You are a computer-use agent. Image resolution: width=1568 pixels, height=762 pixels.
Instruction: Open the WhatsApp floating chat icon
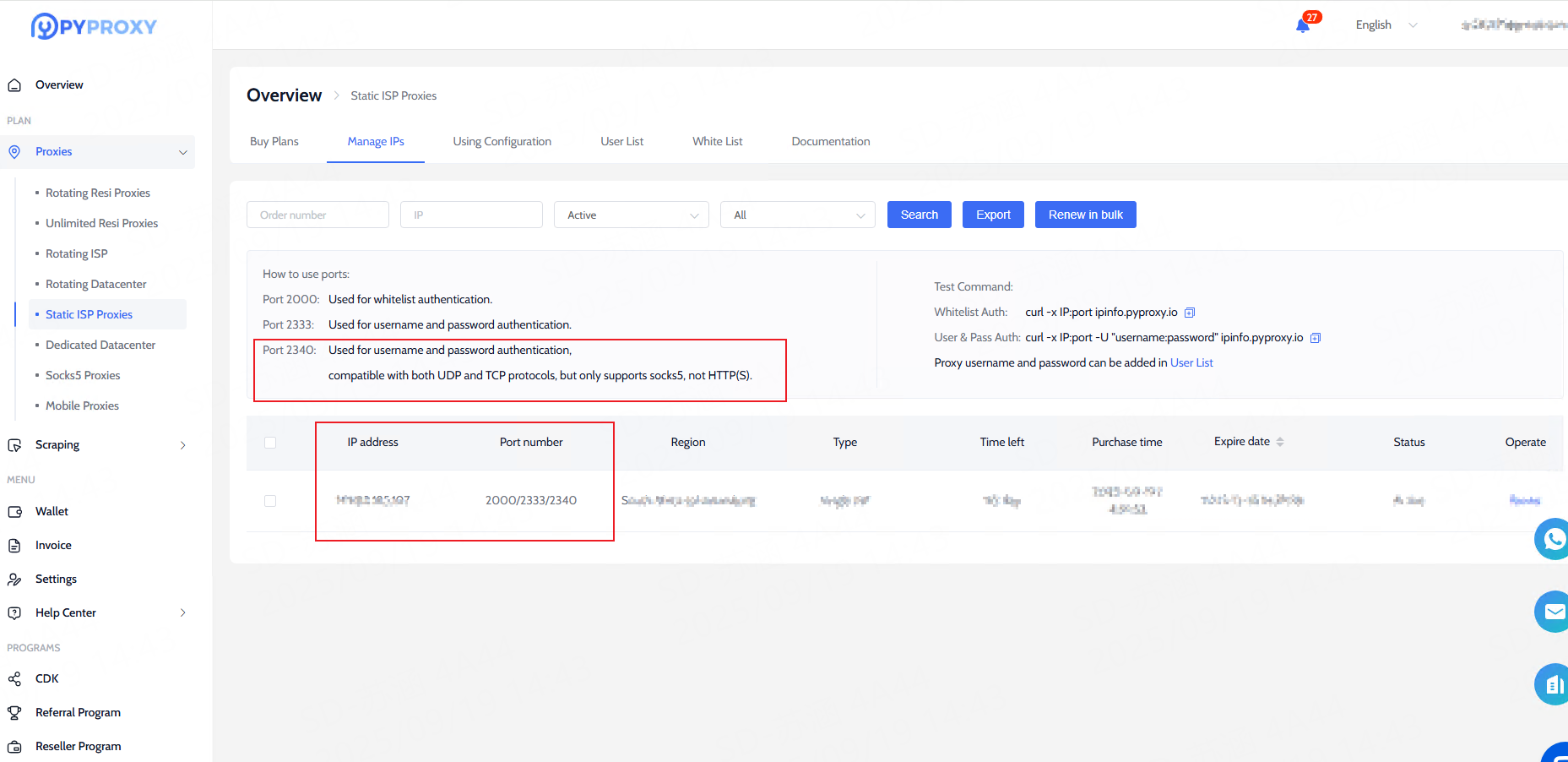point(1553,539)
